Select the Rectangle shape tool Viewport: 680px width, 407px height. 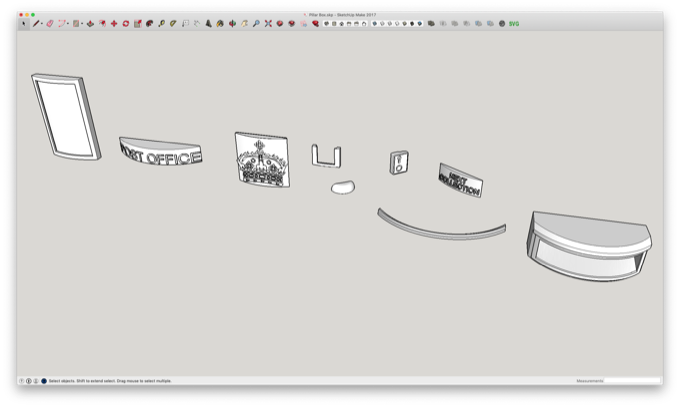tap(76, 24)
